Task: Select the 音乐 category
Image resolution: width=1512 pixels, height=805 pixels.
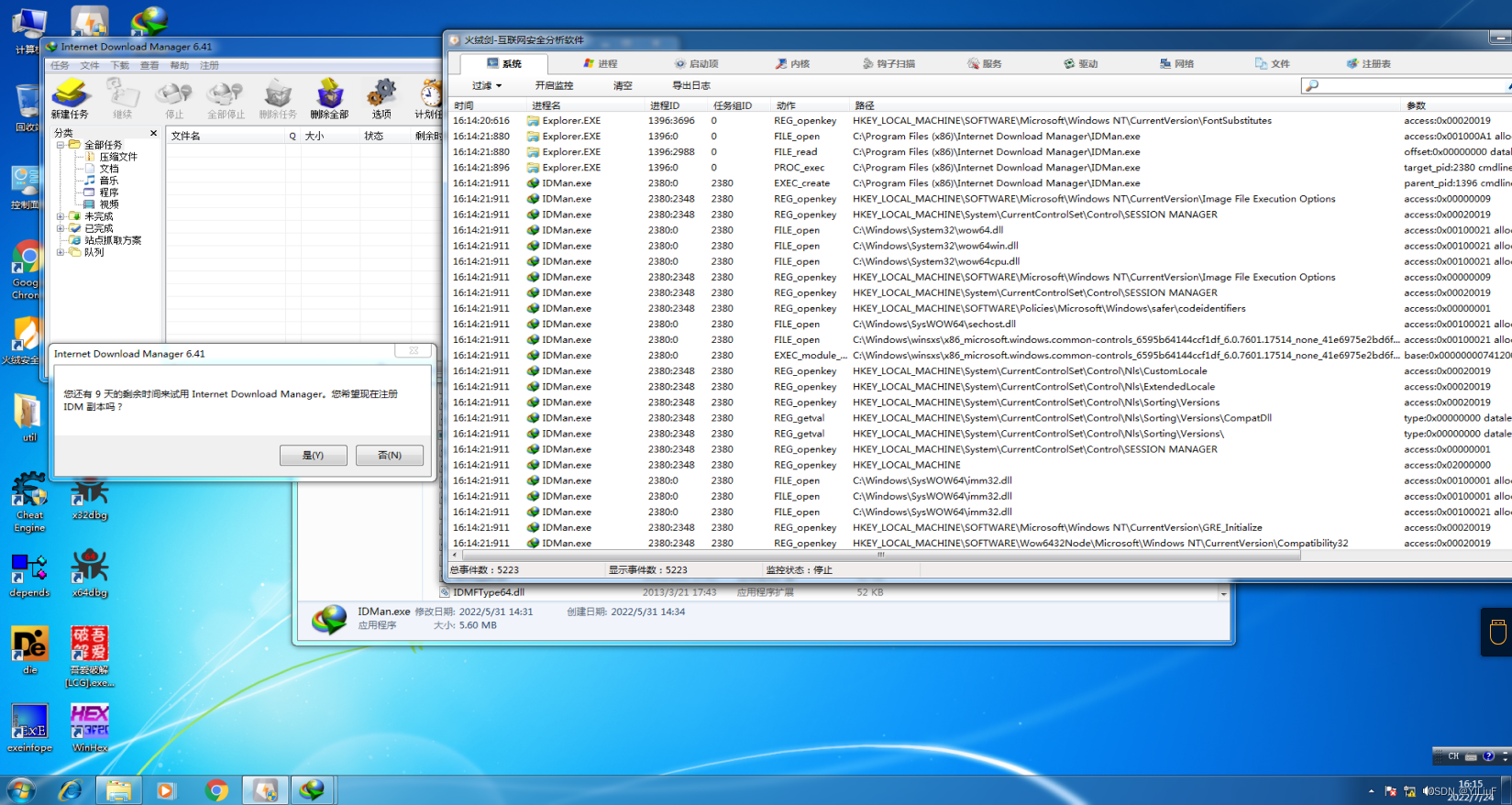Action: tap(109, 181)
